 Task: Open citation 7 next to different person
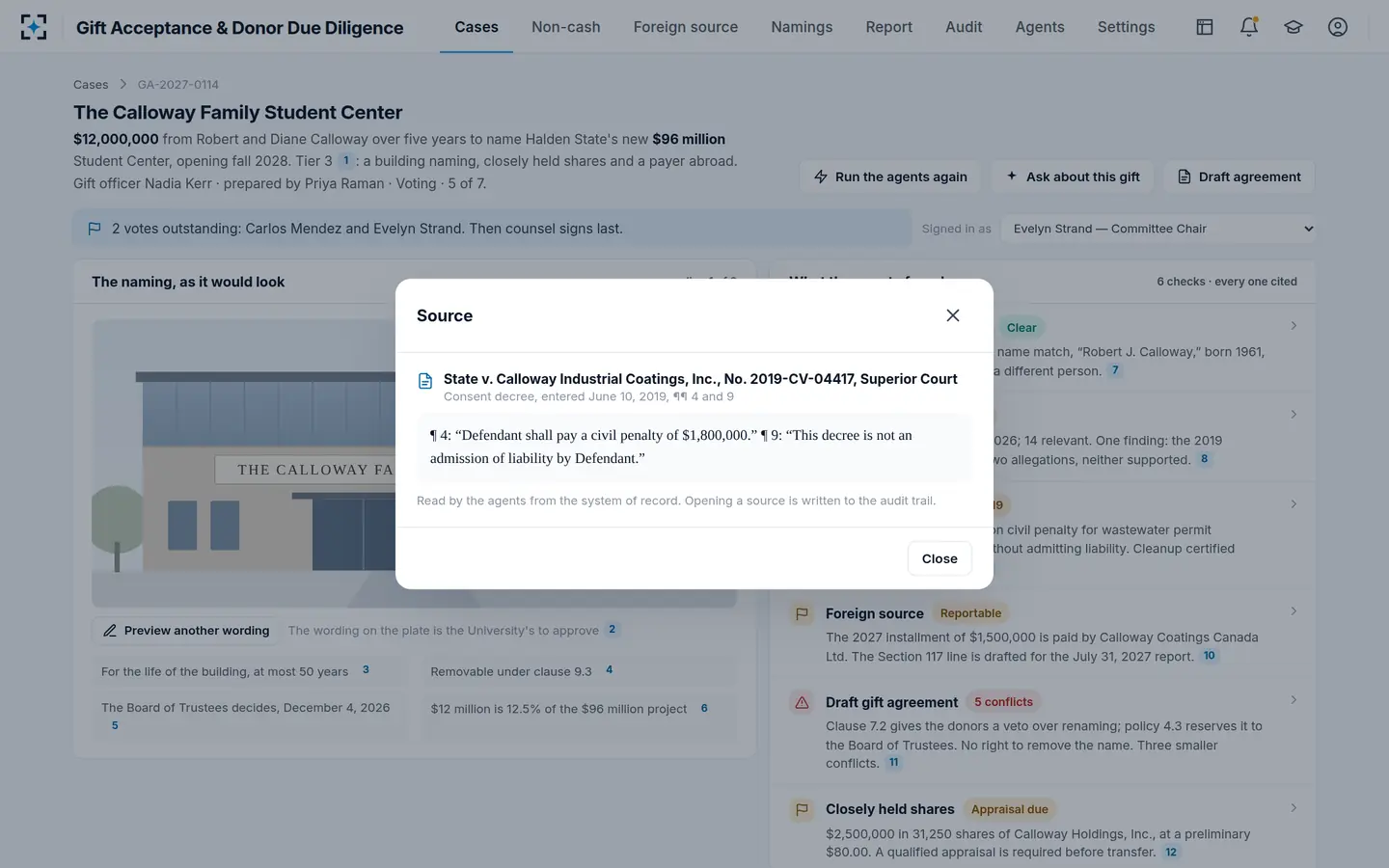click(1115, 370)
